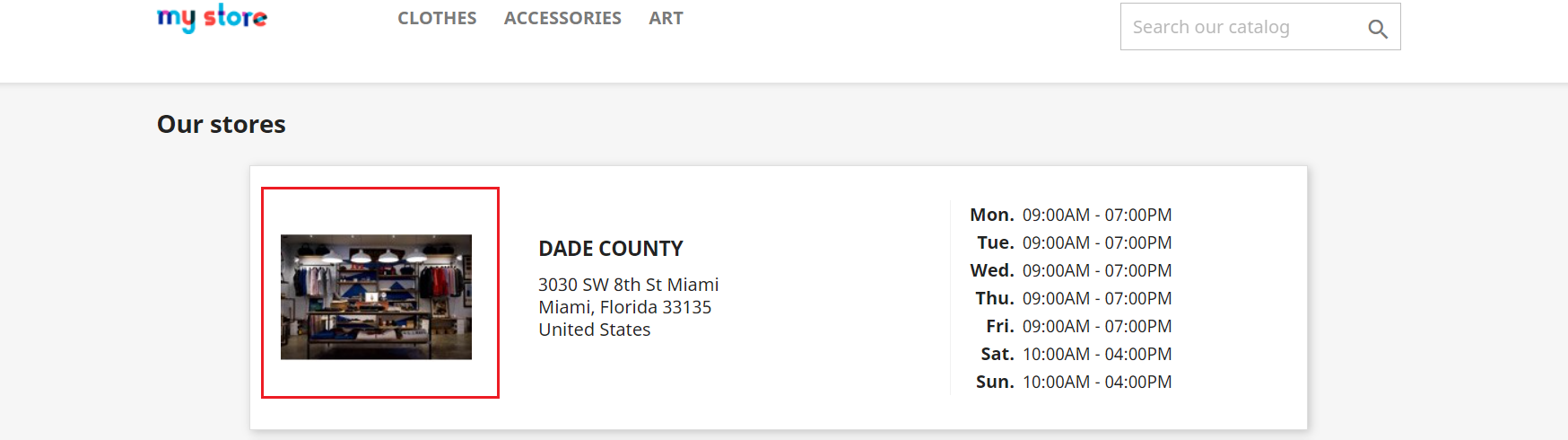Click the United States country text
This screenshot has height=440, width=1568.
point(594,330)
